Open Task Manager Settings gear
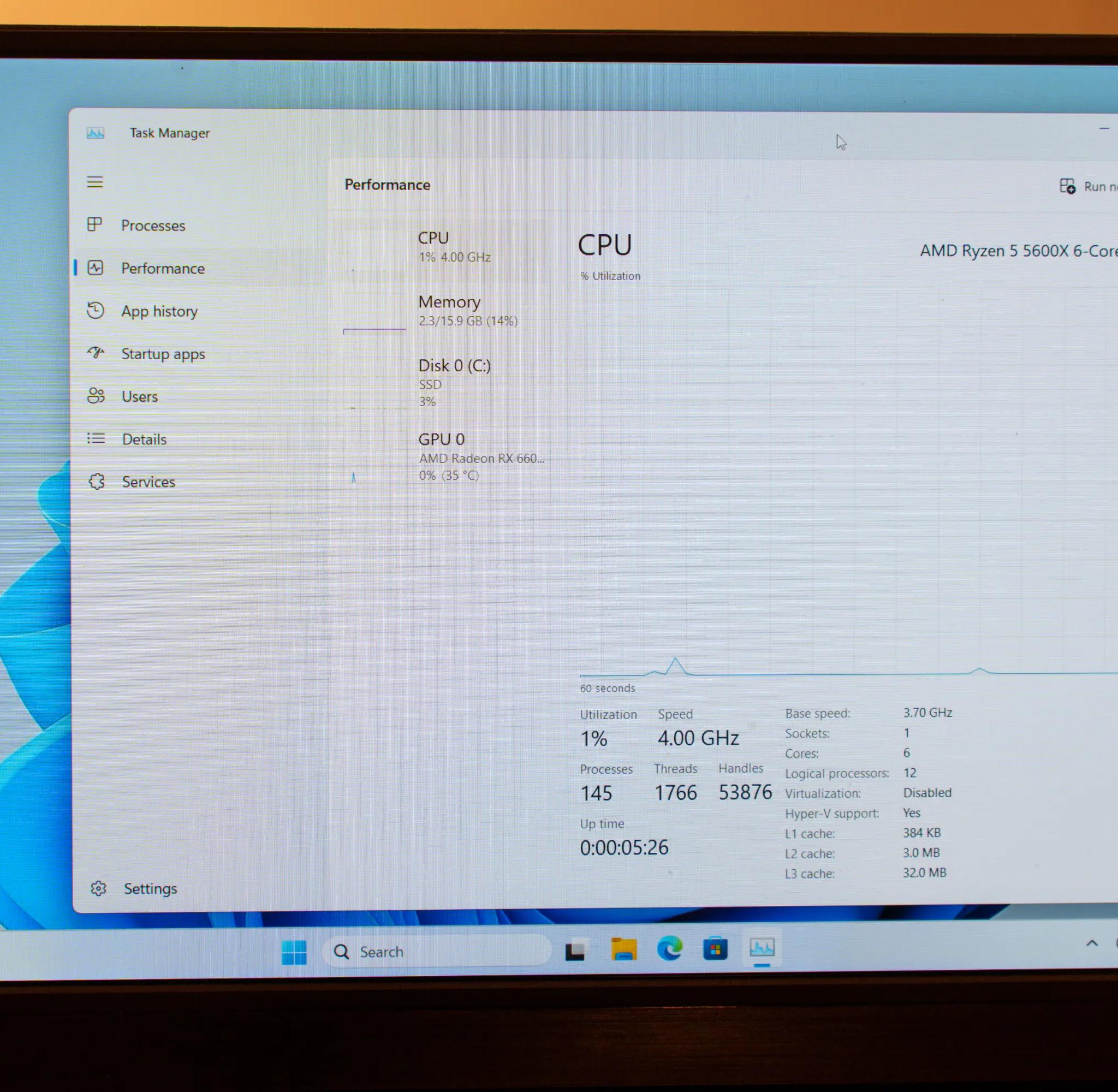This screenshot has height=1092, width=1118. (99, 888)
